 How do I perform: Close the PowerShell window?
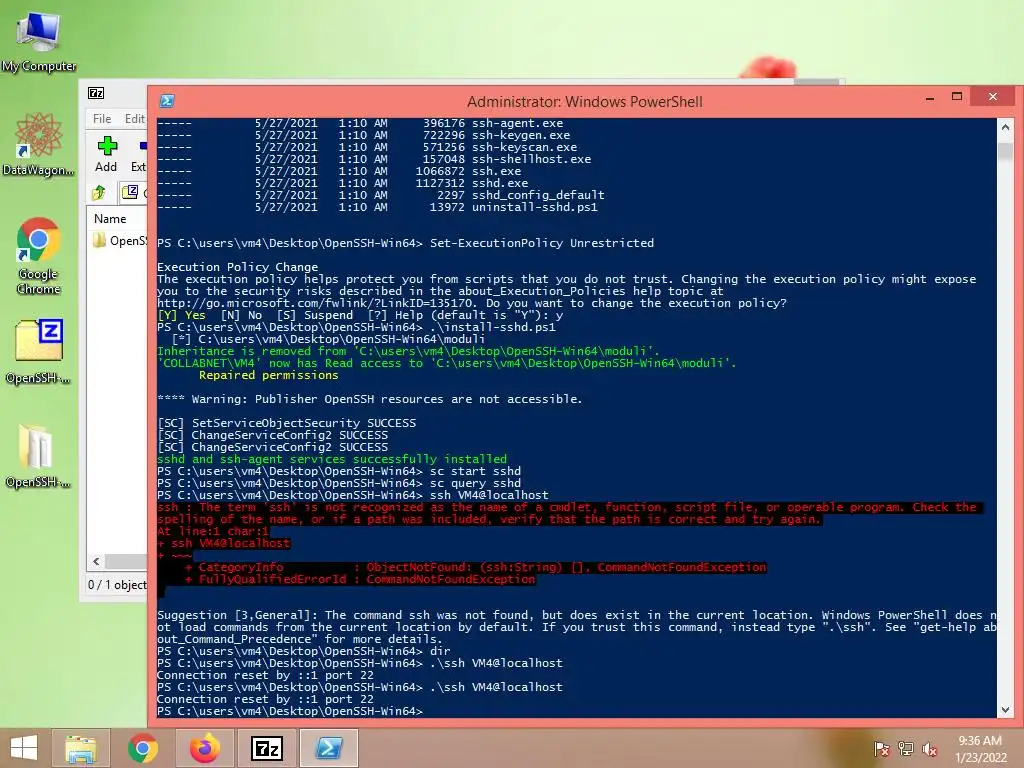coord(993,97)
